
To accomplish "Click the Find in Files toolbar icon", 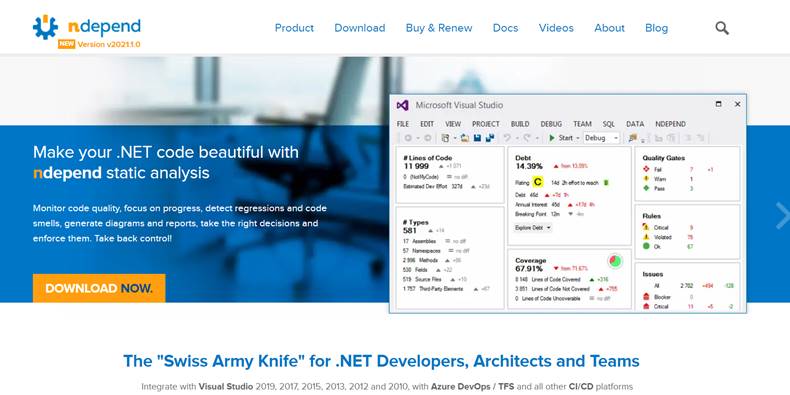I will 633,138.
